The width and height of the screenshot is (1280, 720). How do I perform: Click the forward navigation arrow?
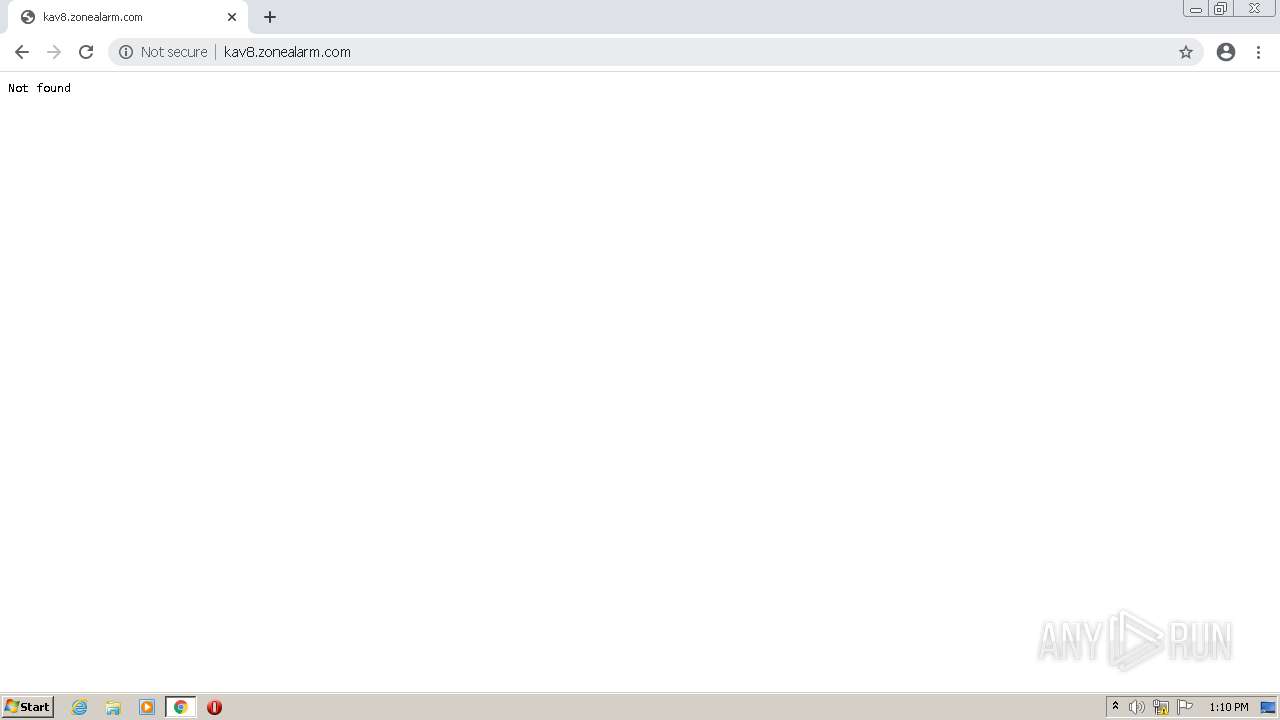point(54,52)
